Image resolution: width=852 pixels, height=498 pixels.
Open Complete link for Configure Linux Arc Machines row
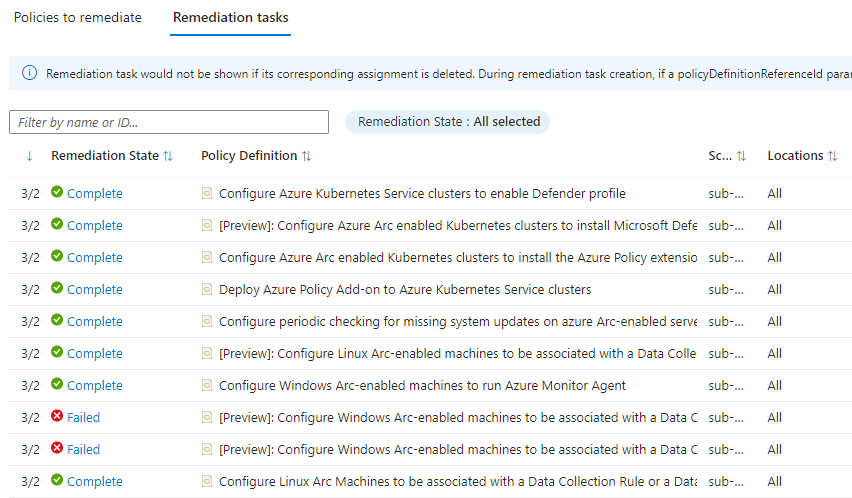point(95,482)
